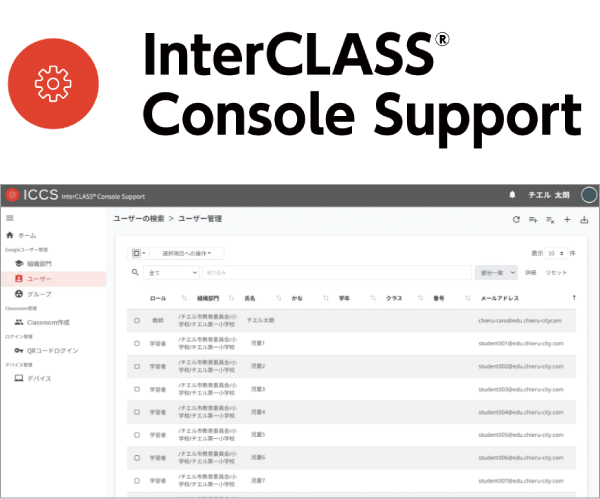Check the 児童3 row checkbox
This screenshot has height=499, width=600.
[137, 389]
